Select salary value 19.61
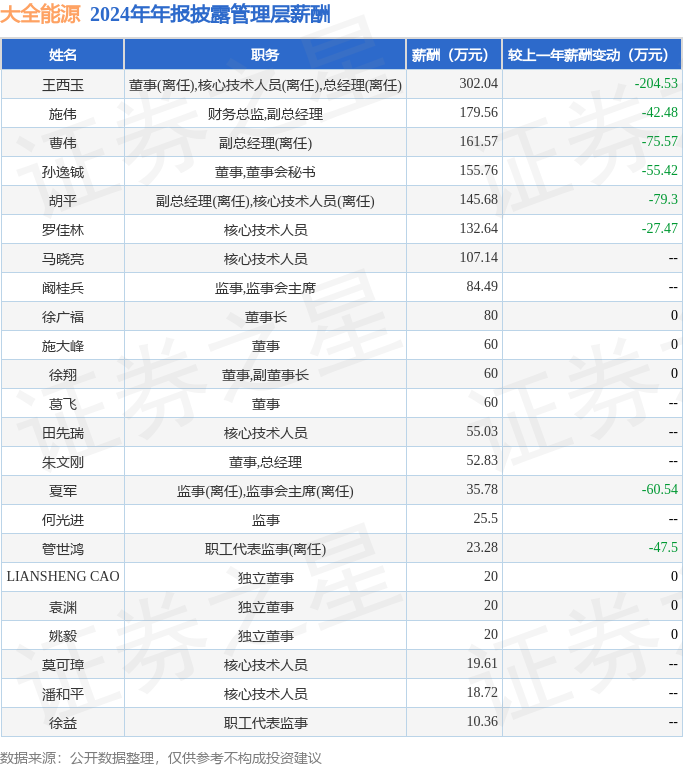683x767 pixels. (482, 663)
